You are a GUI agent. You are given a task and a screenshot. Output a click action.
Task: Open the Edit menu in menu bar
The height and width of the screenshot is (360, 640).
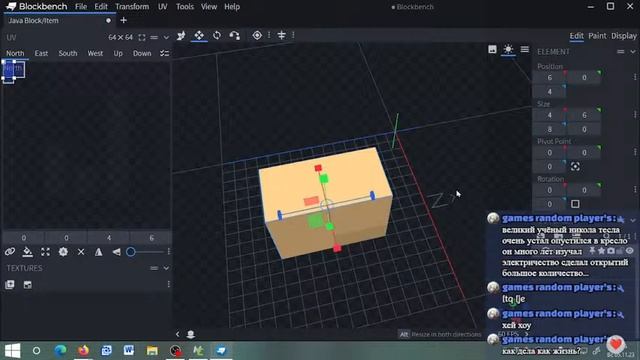(101, 7)
